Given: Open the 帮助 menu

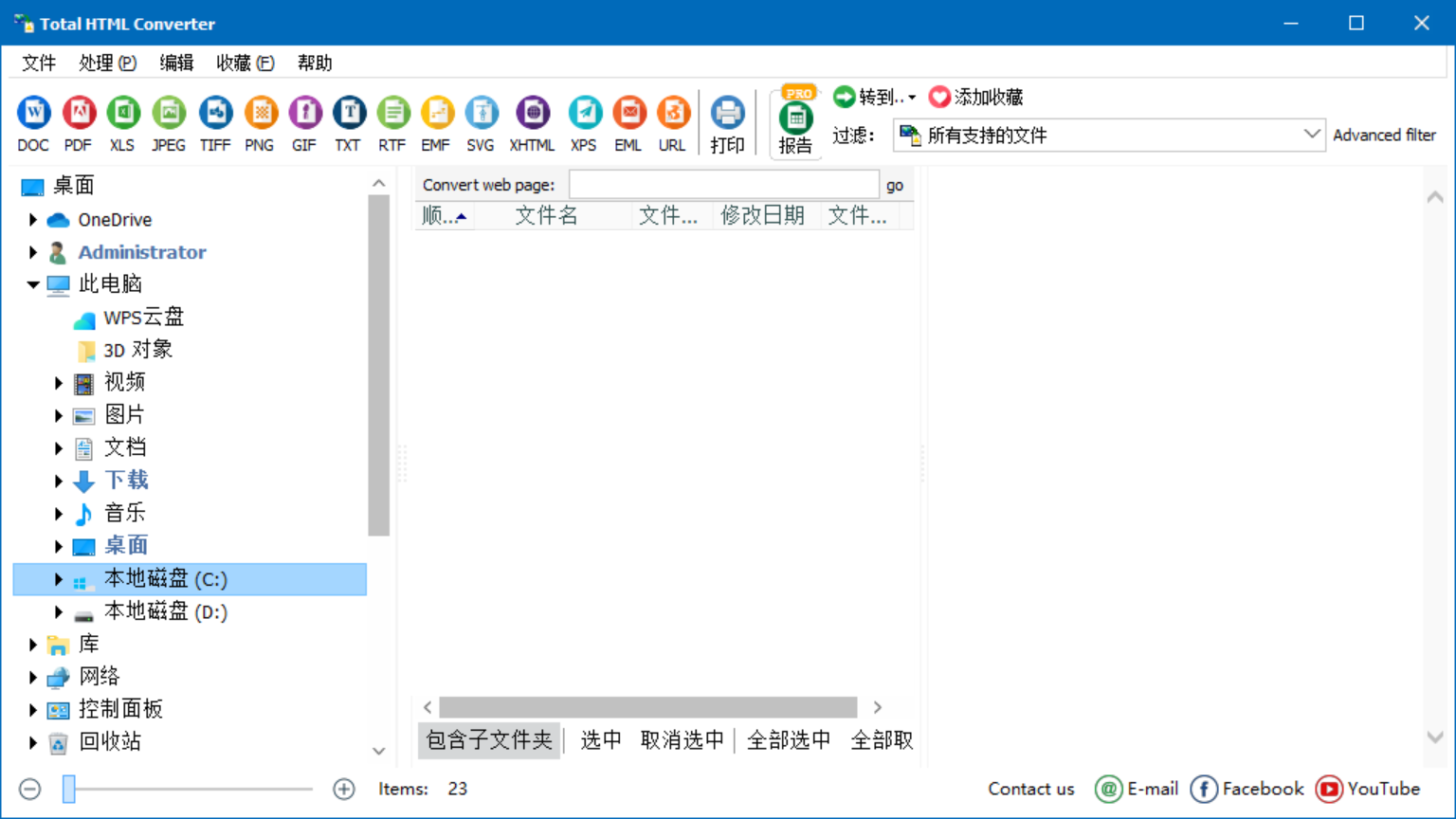Looking at the screenshot, I should pyautogui.click(x=315, y=63).
